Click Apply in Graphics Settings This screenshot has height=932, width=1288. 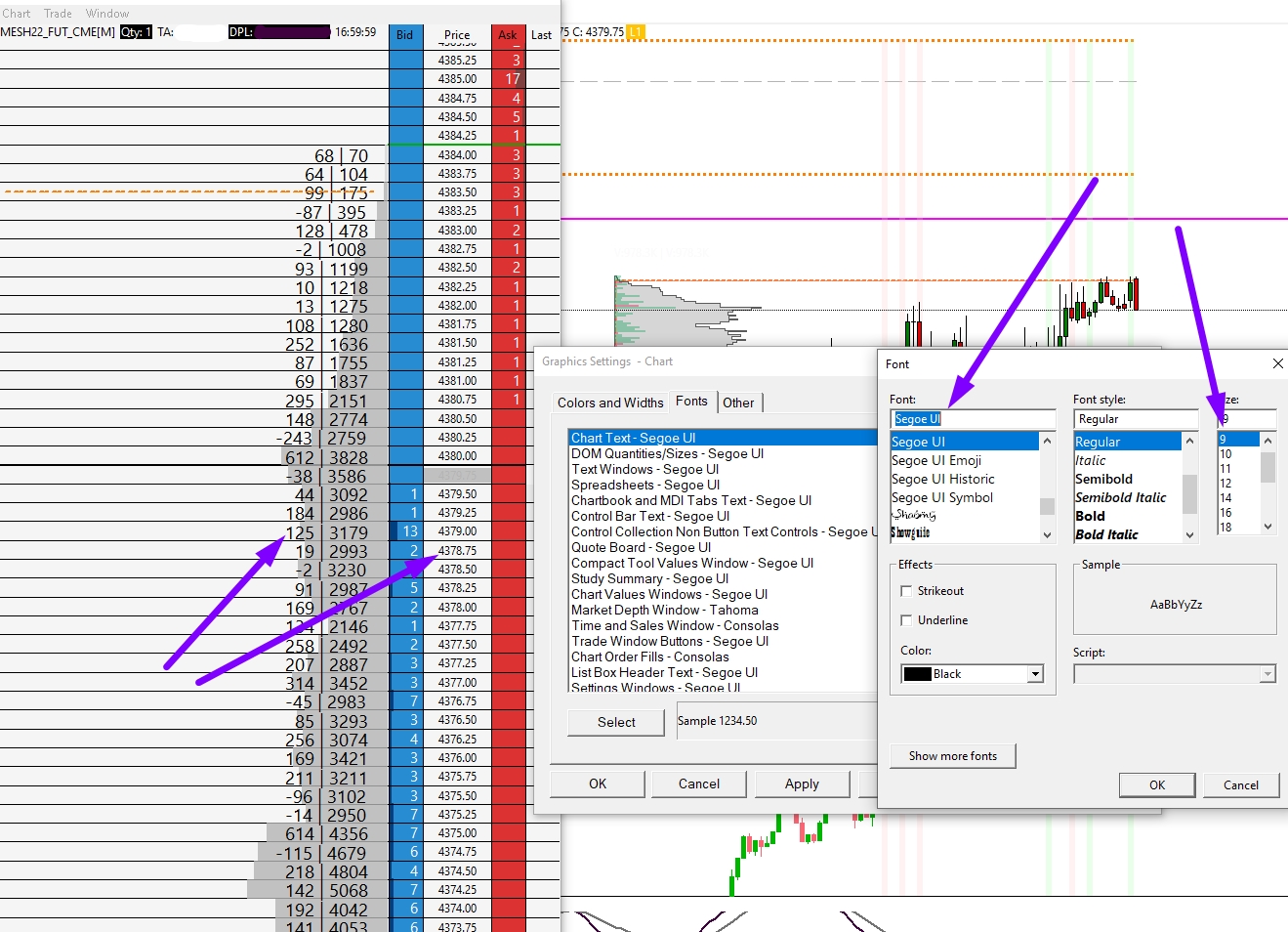(802, 784)
